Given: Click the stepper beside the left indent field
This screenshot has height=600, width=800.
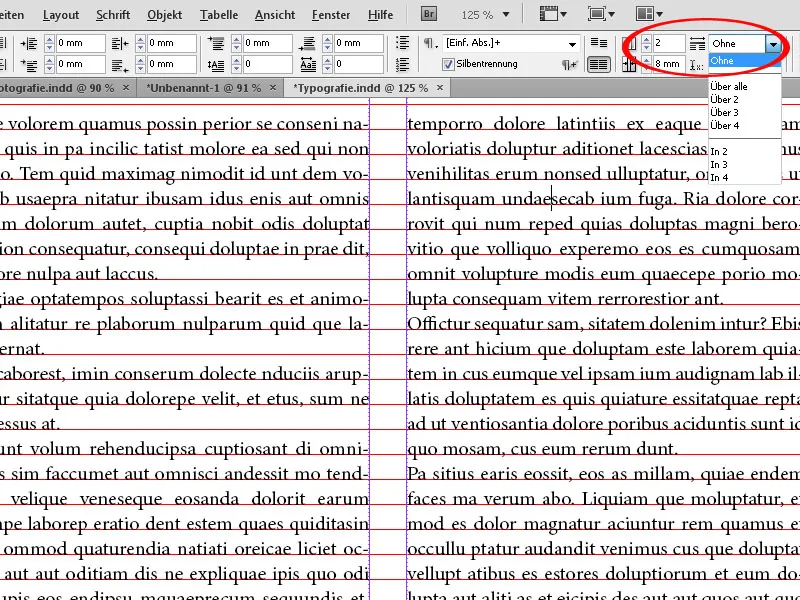Looking at the screenshot, I should point(49,43).
